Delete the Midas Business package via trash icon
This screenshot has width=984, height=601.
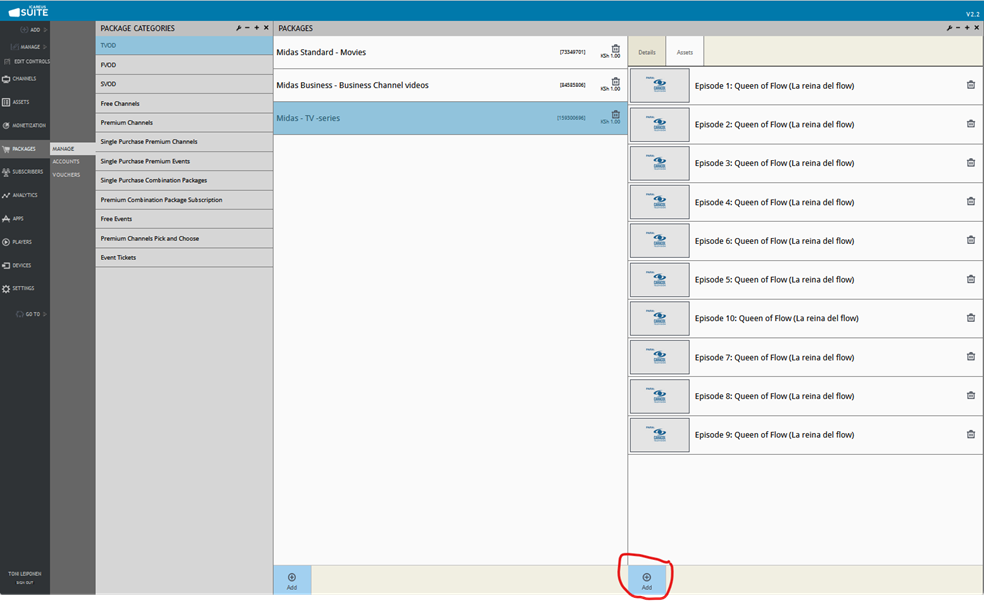point(616,82)
